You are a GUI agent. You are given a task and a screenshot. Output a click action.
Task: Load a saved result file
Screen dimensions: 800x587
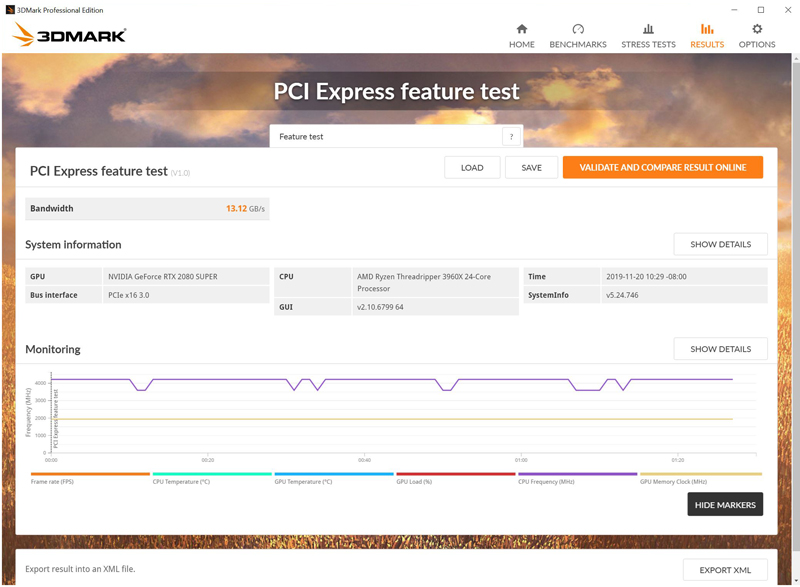472,168
